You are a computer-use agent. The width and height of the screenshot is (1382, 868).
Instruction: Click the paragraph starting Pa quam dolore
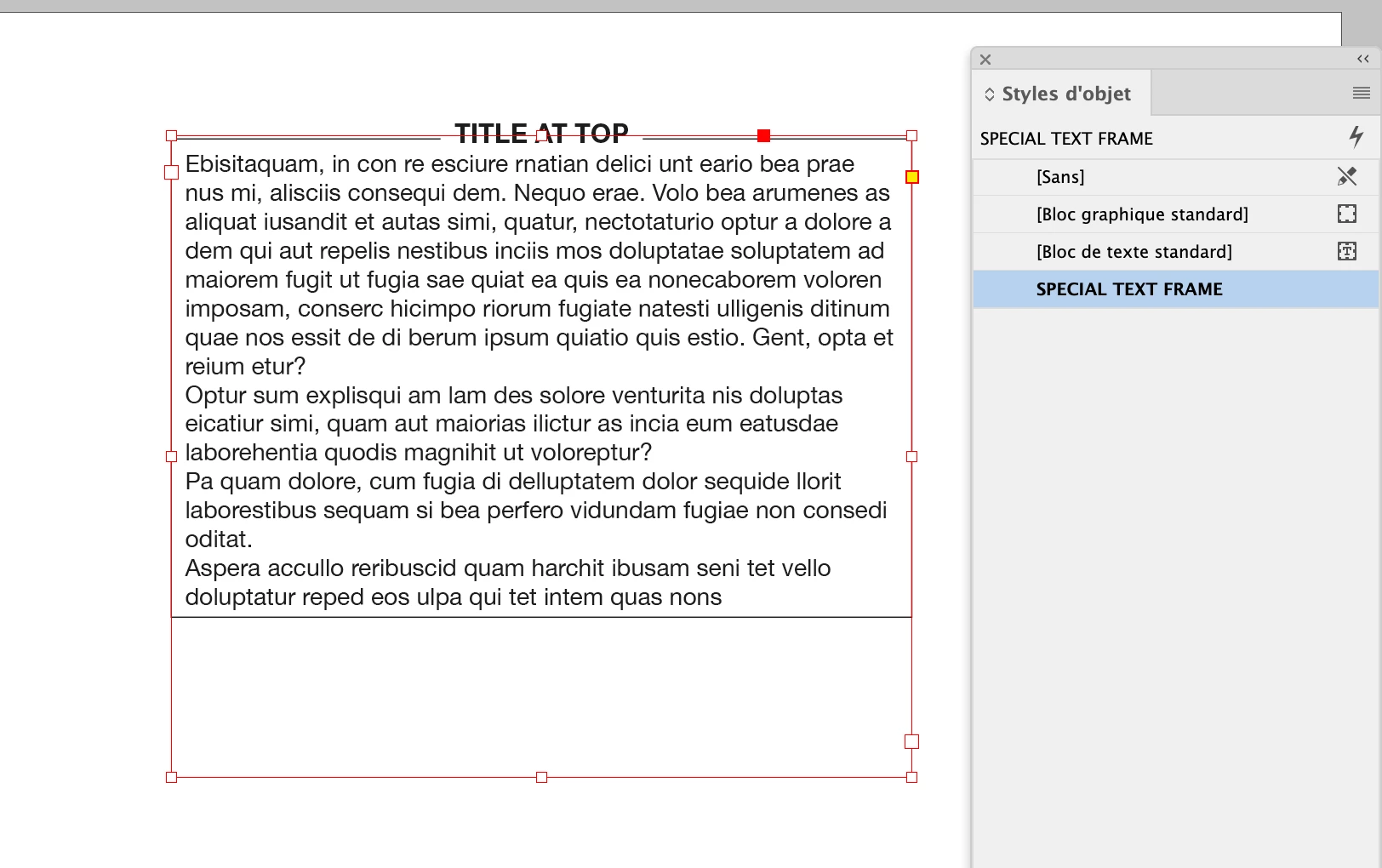pos(536,510)
